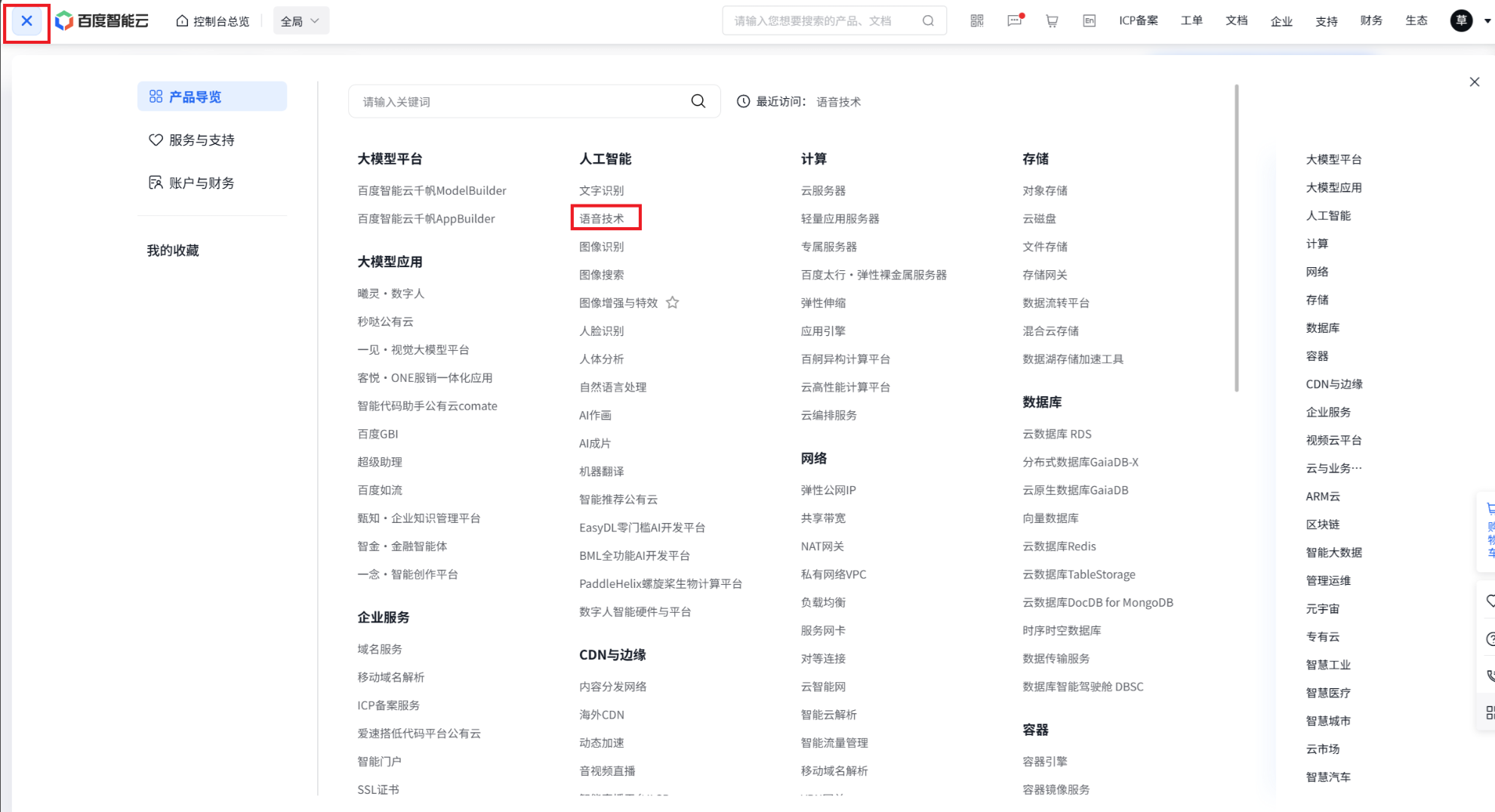Open 工单 in the top menu
This screenshot has width=1495, height=812.
(x=1191, y=21)
